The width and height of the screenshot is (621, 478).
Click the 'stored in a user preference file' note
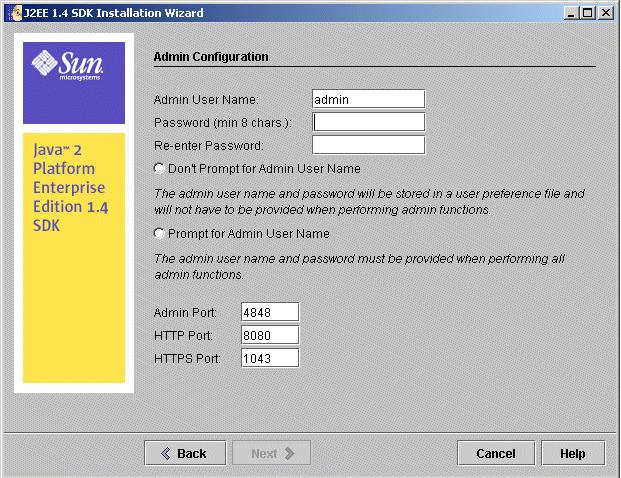pyautogui.click(x=369, y=201)
